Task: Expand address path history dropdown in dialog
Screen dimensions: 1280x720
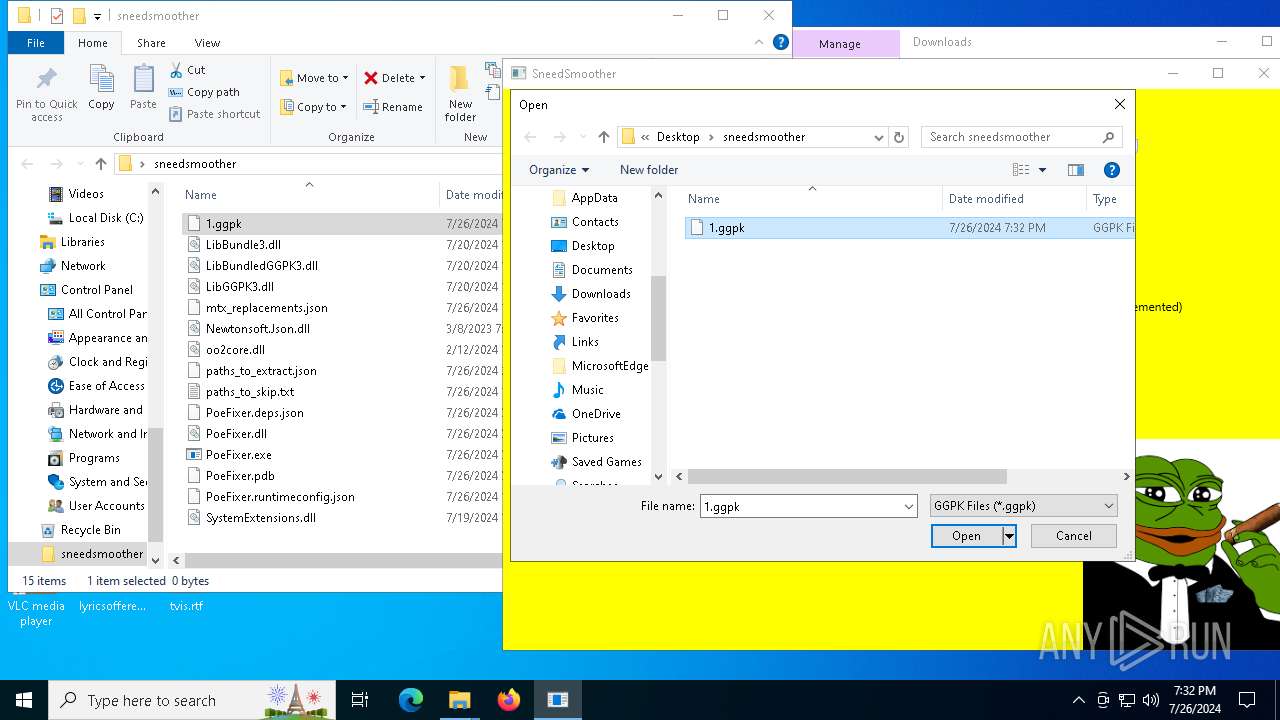Action: click(878, 137)
